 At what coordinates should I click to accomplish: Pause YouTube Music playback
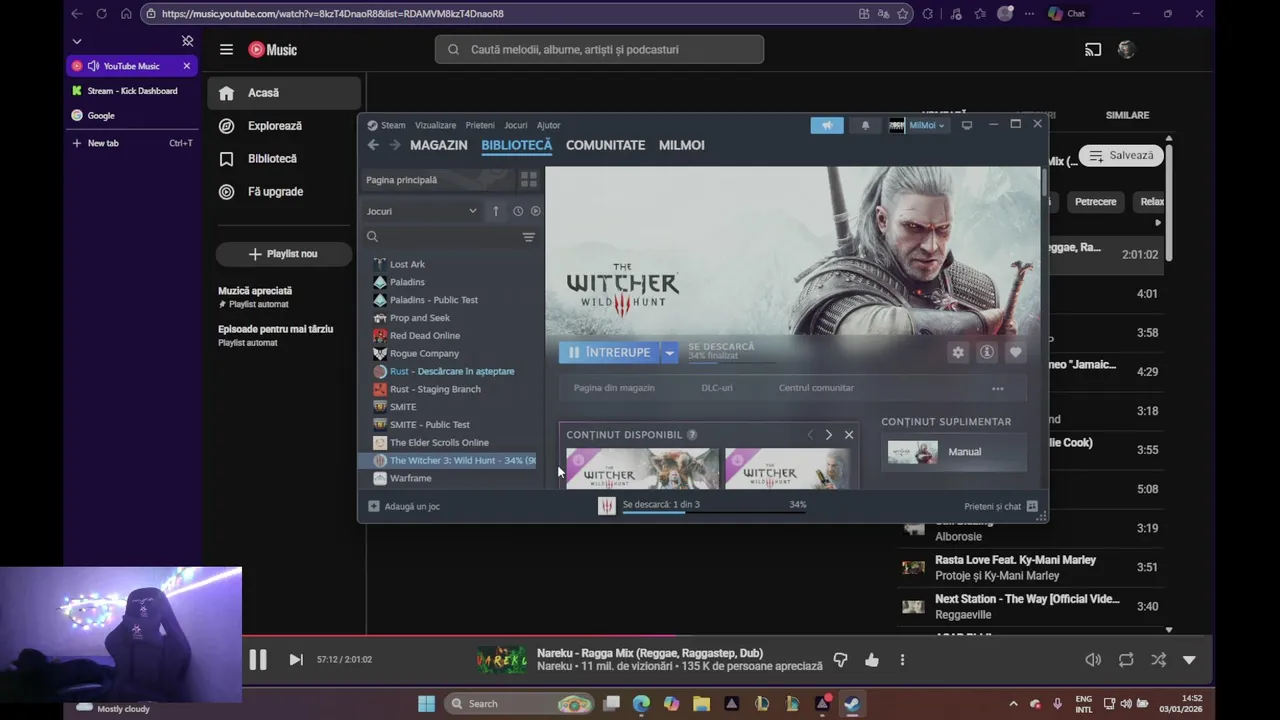258,660
